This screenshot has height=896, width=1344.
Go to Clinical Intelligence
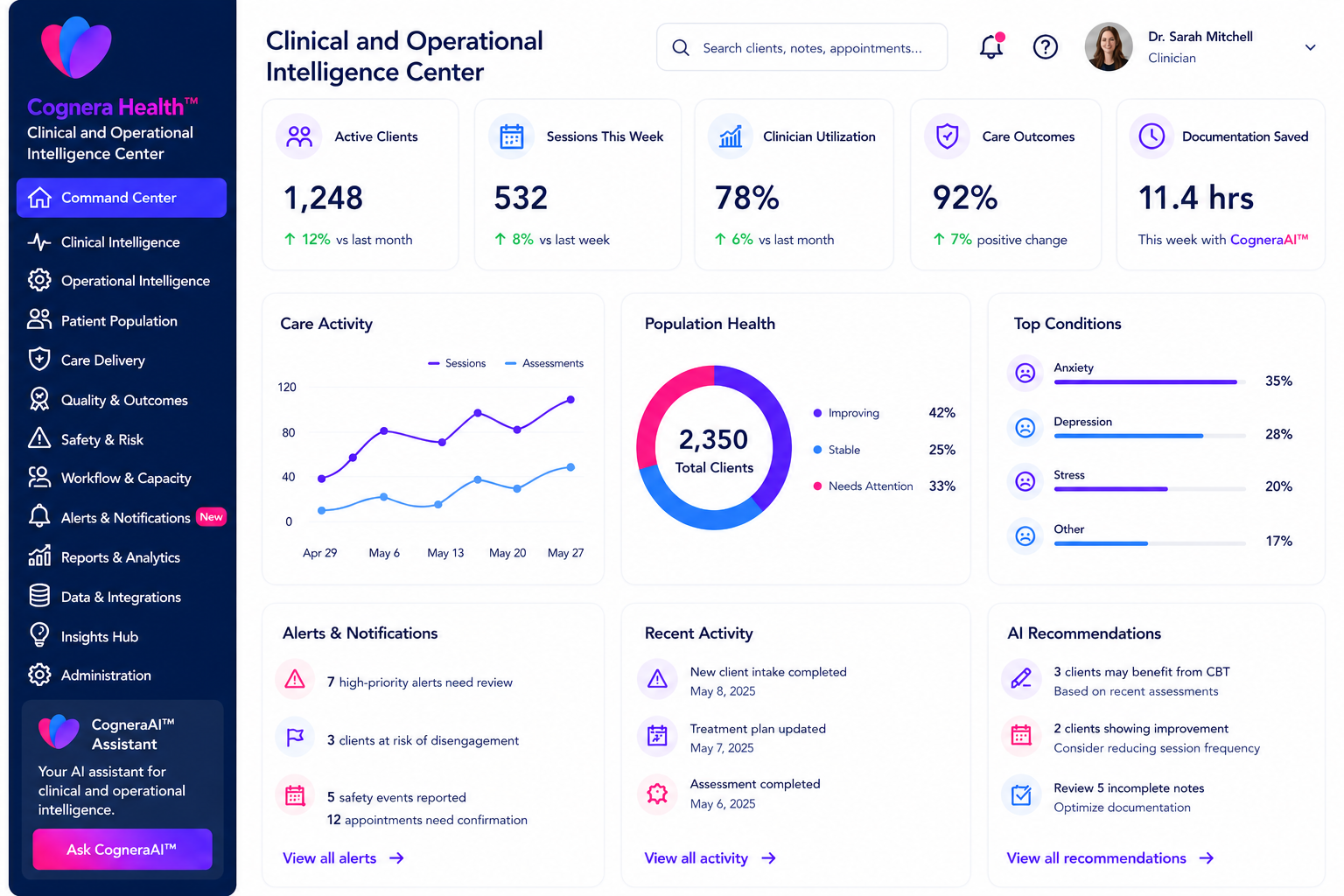(122, 242)
